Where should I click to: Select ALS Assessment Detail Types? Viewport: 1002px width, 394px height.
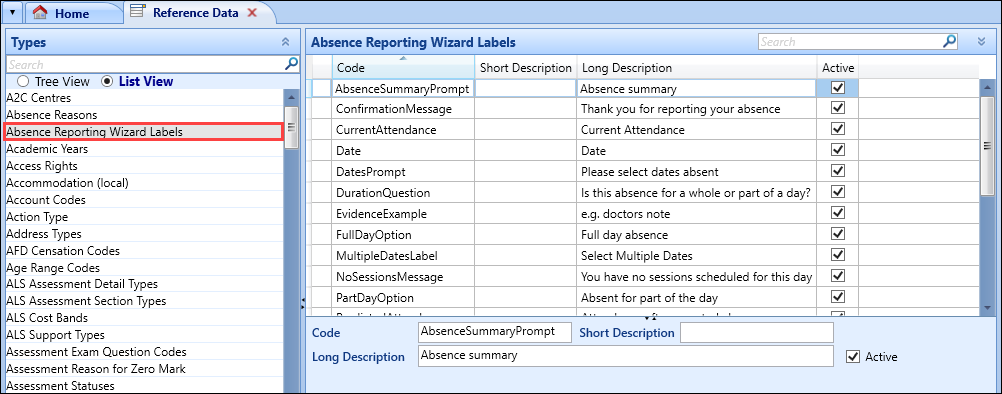pyautogui.click(x=144, y=284)
